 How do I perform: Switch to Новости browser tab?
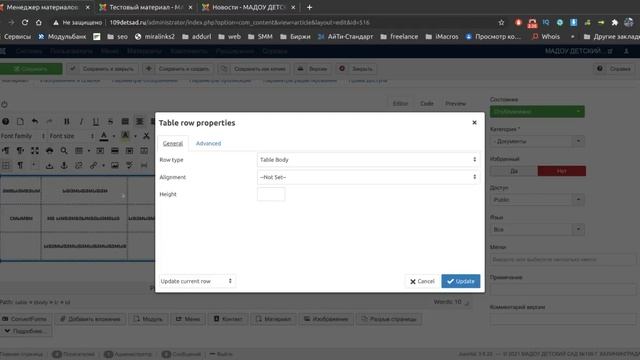coord(249,7)
